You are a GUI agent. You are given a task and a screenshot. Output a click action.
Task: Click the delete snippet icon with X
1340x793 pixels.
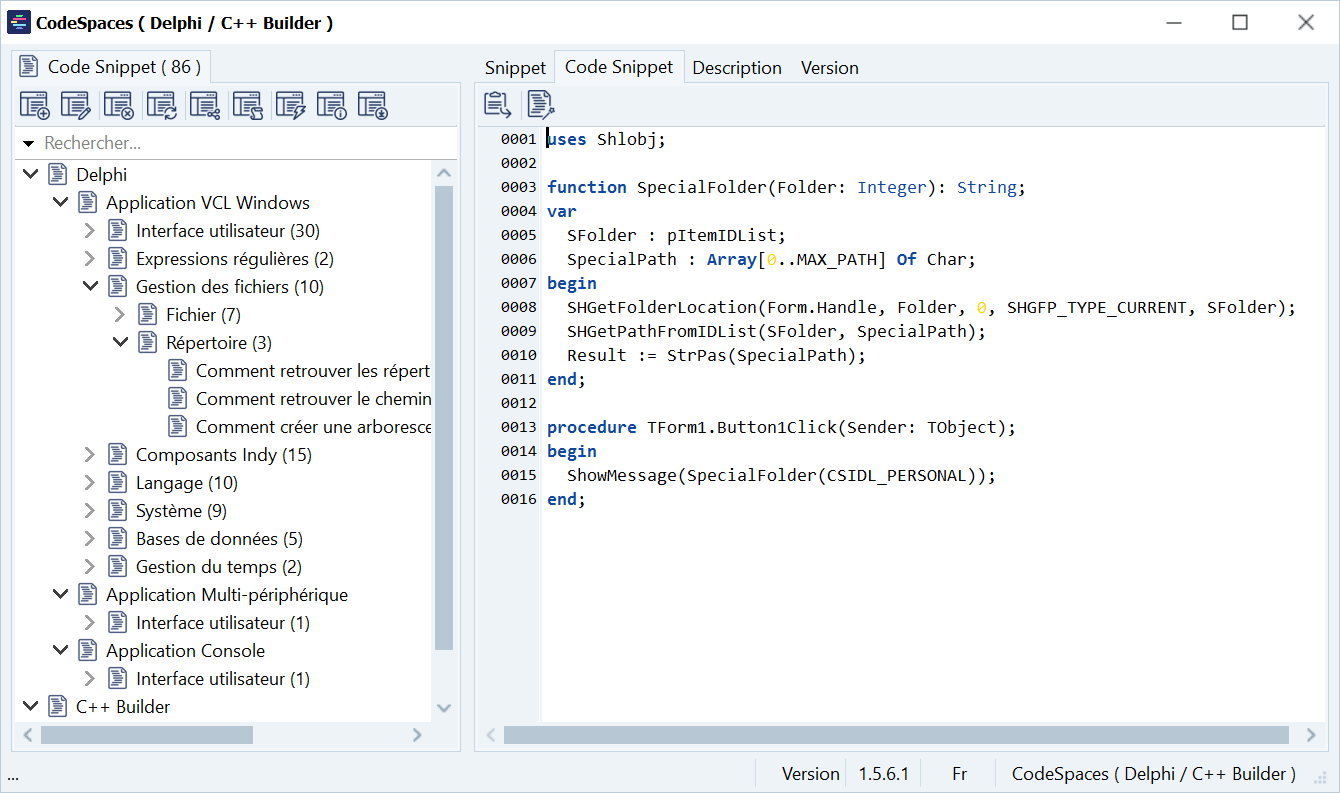pos(119,105)
